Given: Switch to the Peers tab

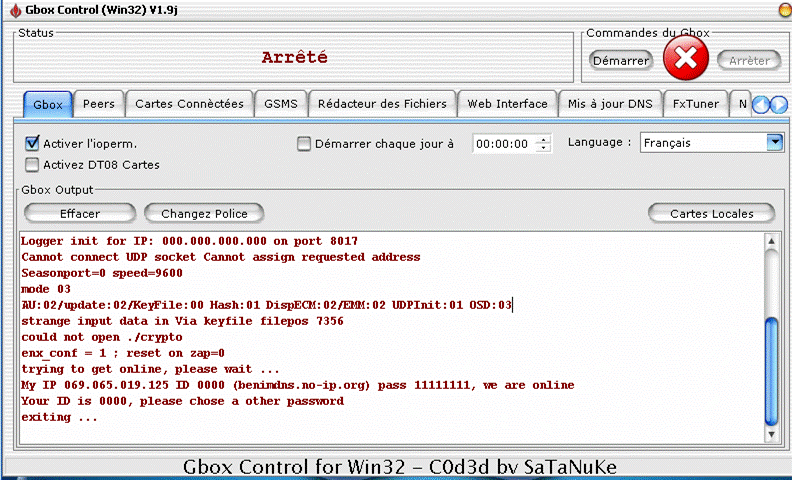Looking at the screenshot, I should point(98,104).
